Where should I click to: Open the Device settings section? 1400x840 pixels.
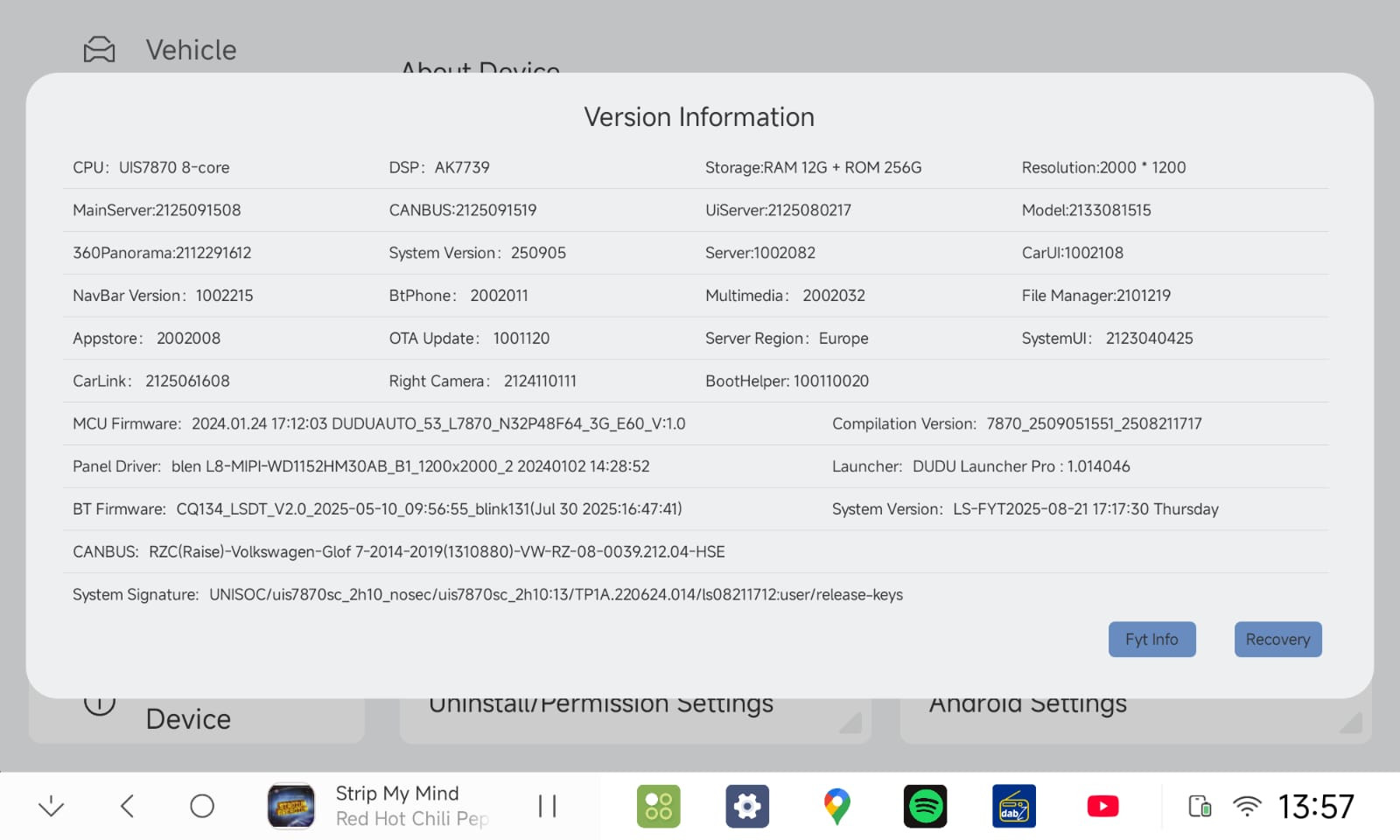coord(188,720)
